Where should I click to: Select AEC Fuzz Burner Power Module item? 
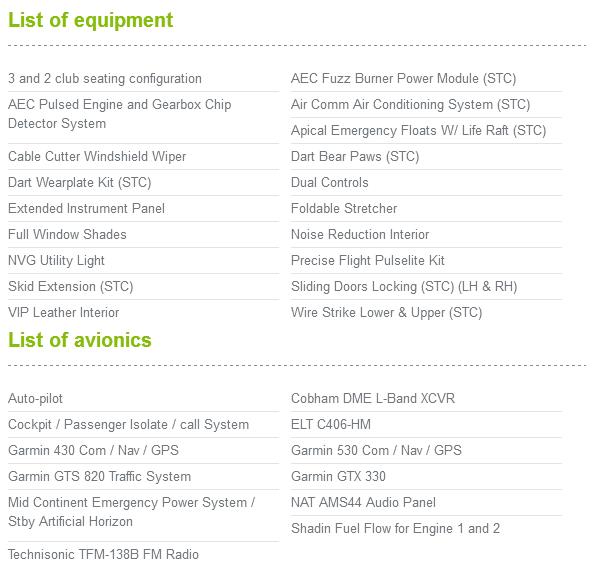tap(403, 78)
